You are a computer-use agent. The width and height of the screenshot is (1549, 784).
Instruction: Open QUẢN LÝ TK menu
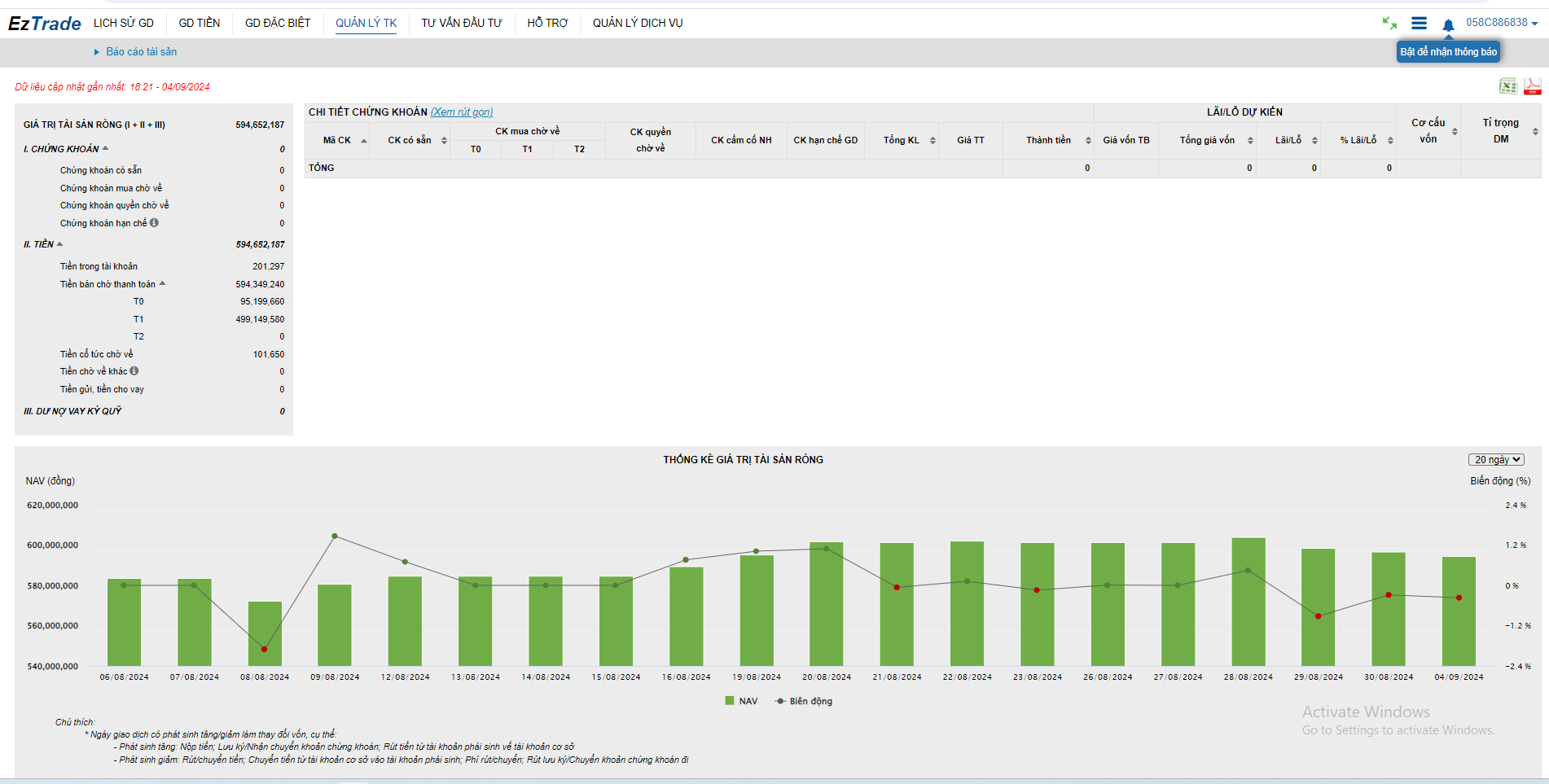366,23
